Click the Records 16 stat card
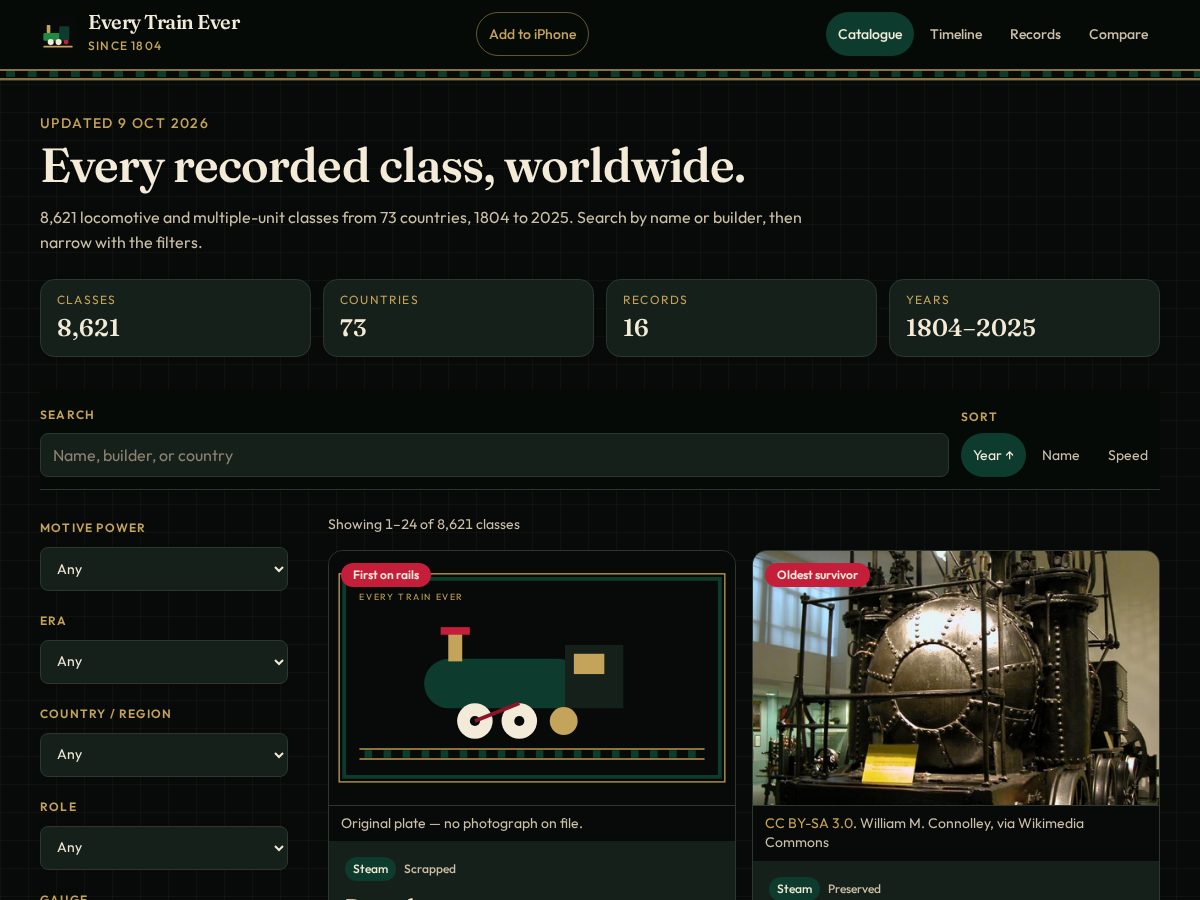The width and height of the screenshot is (1200, 900). [x=741, y=318]
